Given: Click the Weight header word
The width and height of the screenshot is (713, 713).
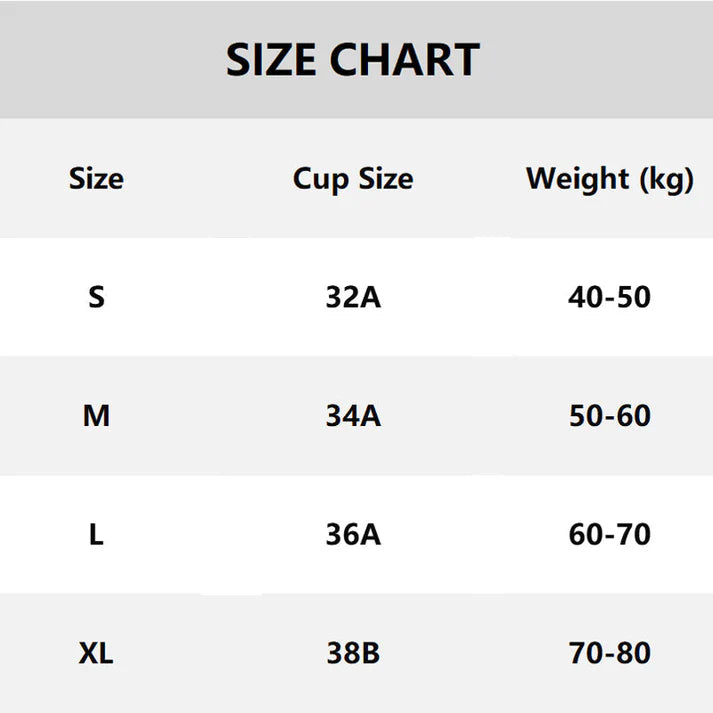Looking at the screenshot, I should pos(578,179).
